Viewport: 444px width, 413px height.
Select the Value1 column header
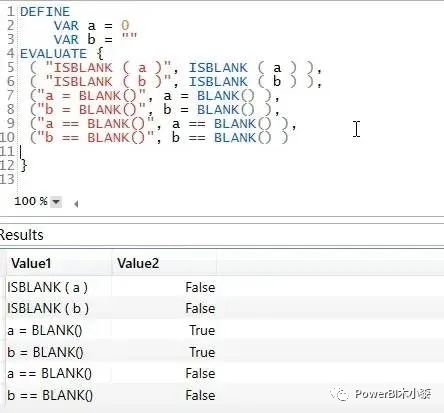[31, 264]
